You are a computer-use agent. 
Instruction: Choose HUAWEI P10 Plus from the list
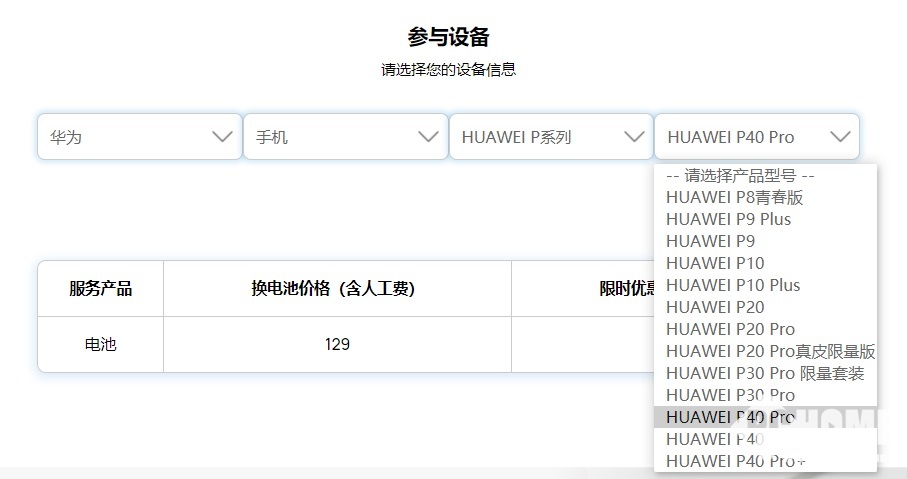click(x=733, y=285)
